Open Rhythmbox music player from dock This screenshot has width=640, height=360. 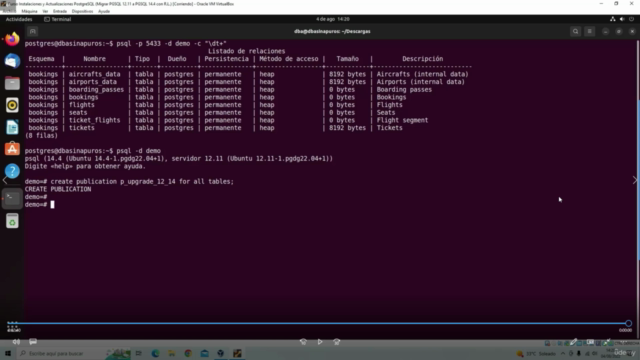[x=12, y=105]
